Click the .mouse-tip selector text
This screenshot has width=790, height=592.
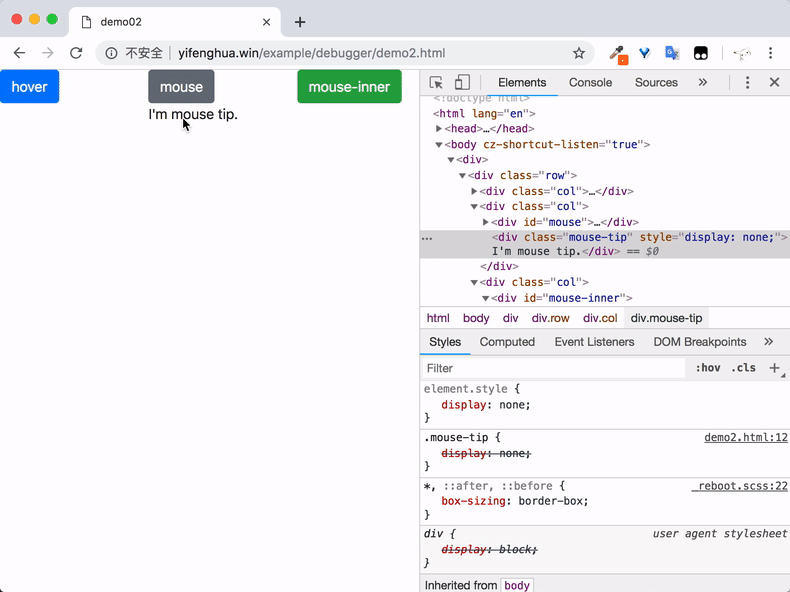click(x=456, y=437)
